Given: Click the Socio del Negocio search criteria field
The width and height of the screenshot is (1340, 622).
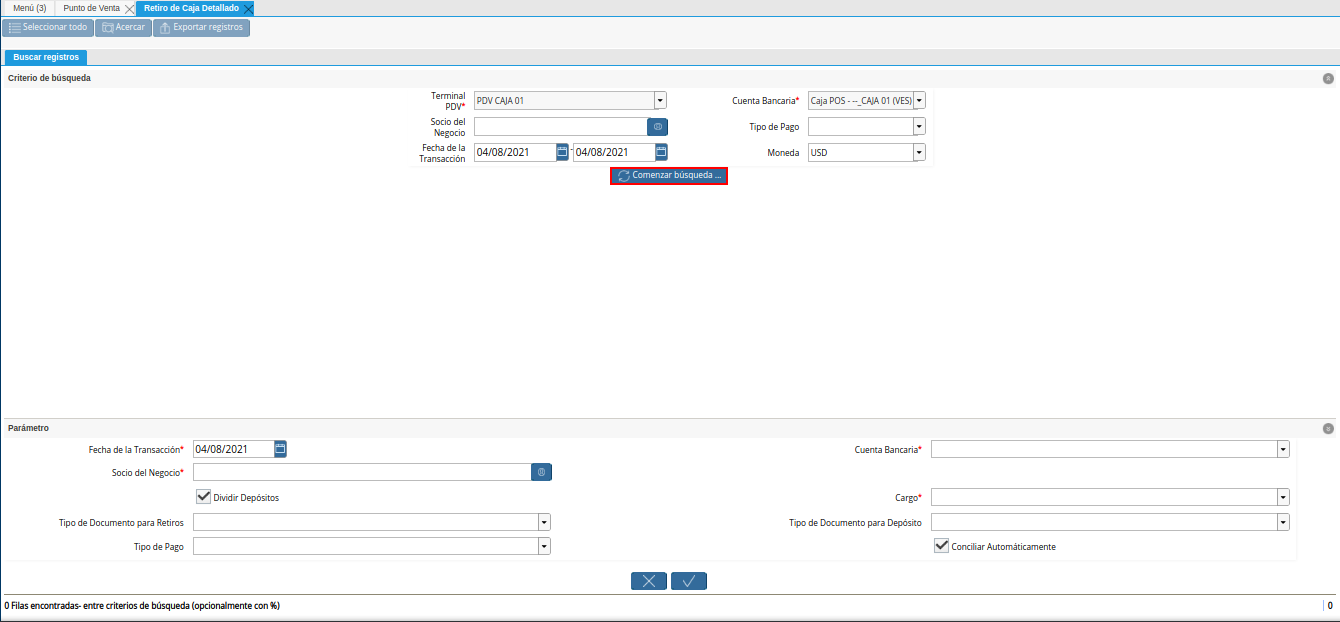Looking at the screenshot, I should click(560, 126).
